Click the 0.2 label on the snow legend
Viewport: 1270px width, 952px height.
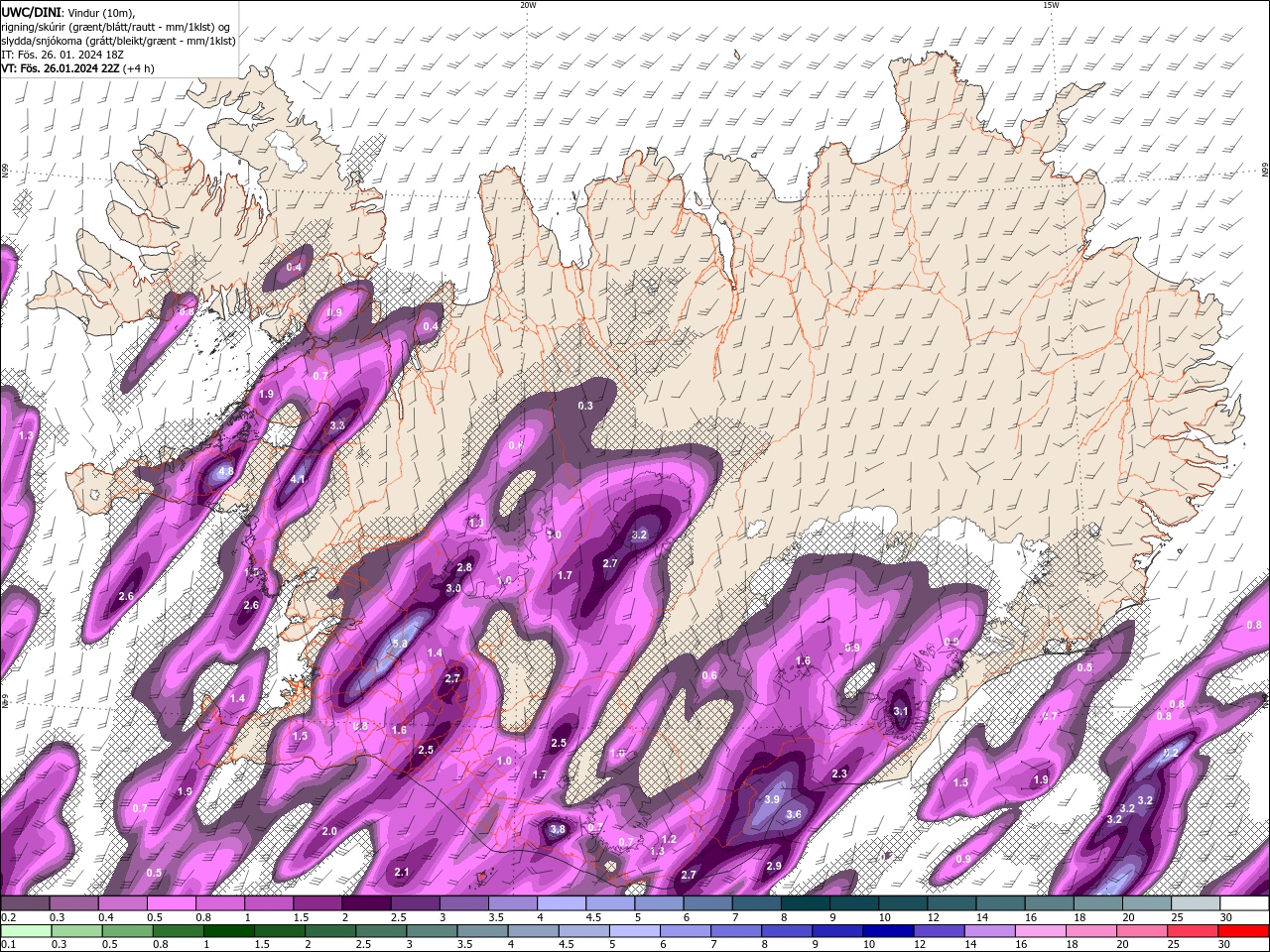point(8,918)
